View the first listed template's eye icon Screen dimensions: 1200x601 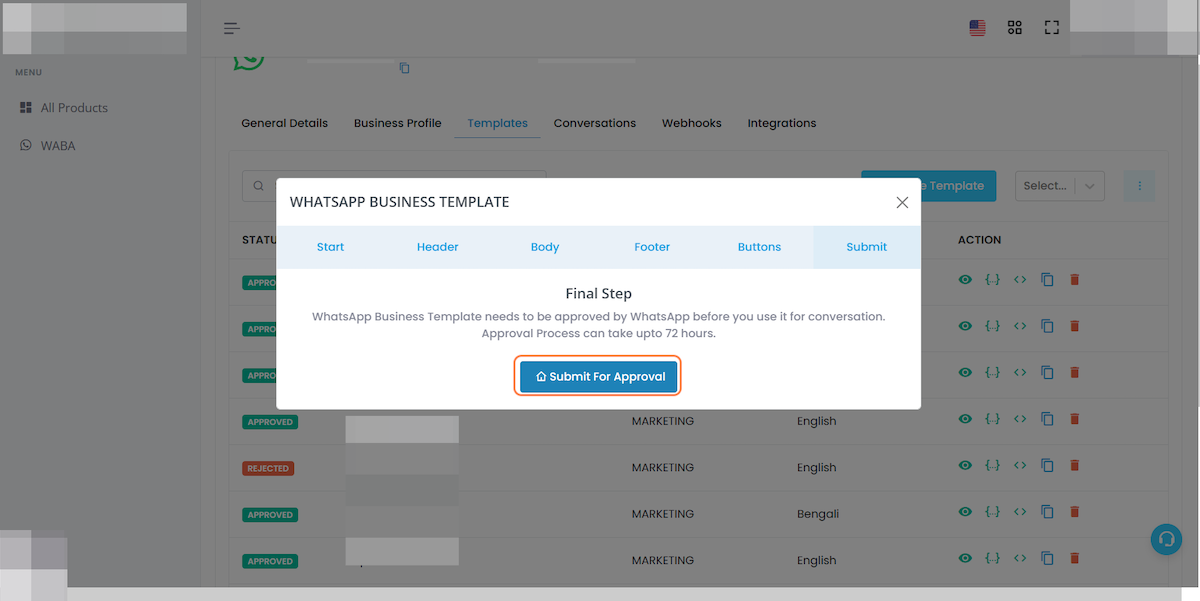tap(965, 280)
